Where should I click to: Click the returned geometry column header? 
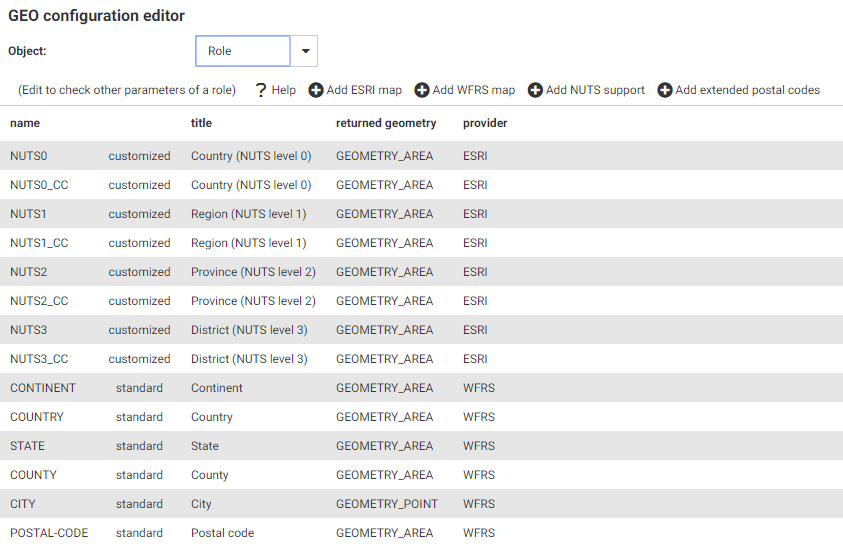tap(386, 123)
